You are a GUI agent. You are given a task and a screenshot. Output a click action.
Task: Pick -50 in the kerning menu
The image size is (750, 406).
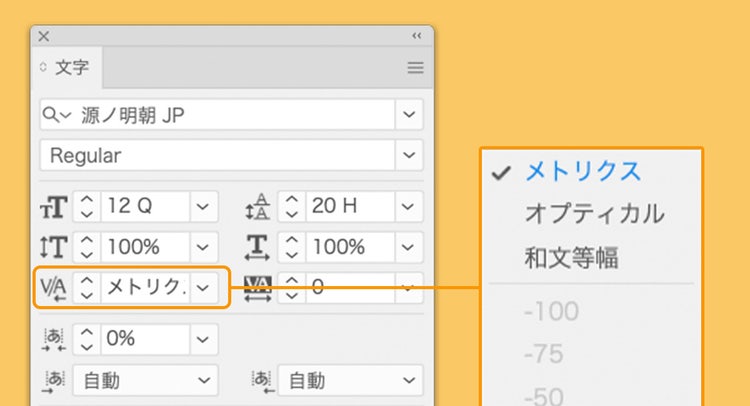tap(543, 396)
